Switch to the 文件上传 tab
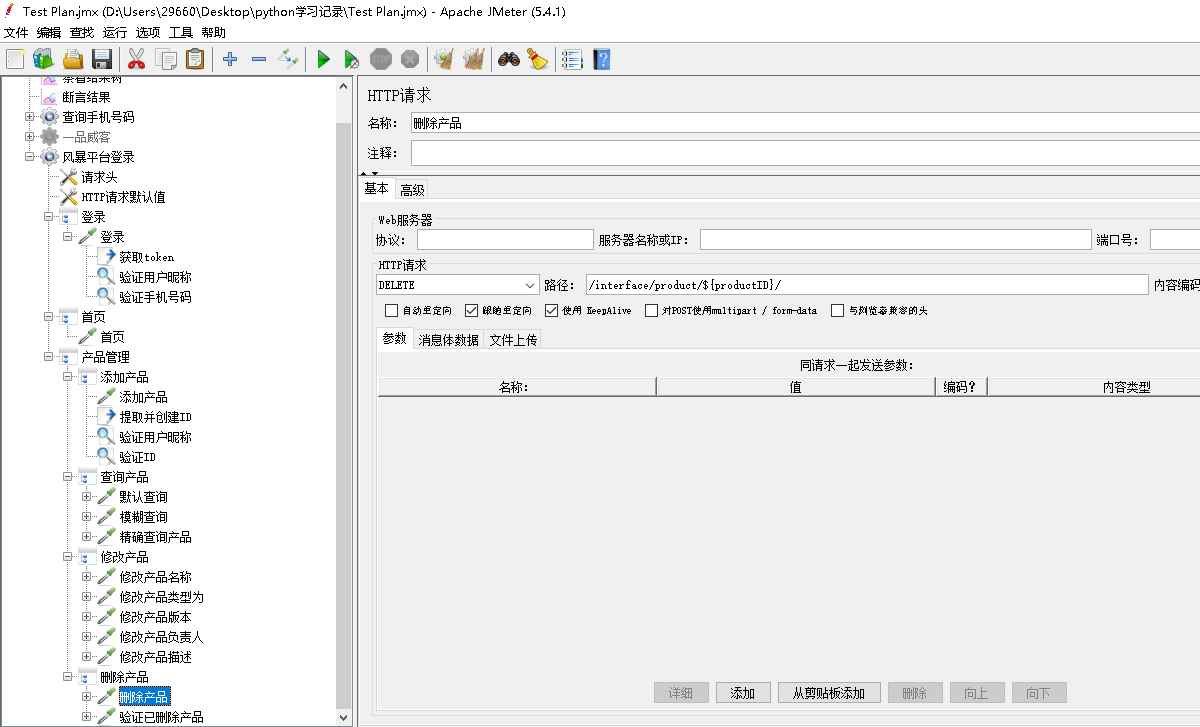The image size is (1200, 727). pos(513,340)
